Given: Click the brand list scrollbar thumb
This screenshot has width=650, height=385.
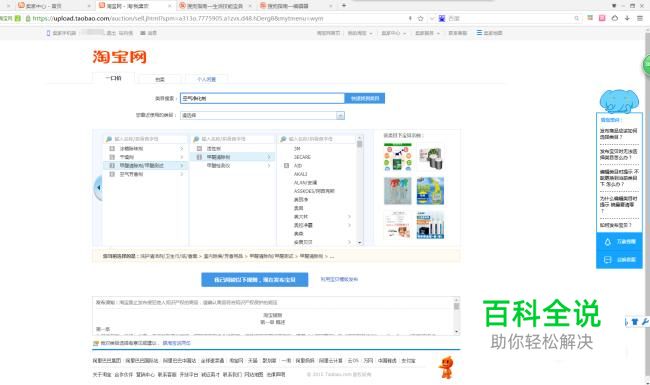Looking at the screenshot, I should point(359,144).
